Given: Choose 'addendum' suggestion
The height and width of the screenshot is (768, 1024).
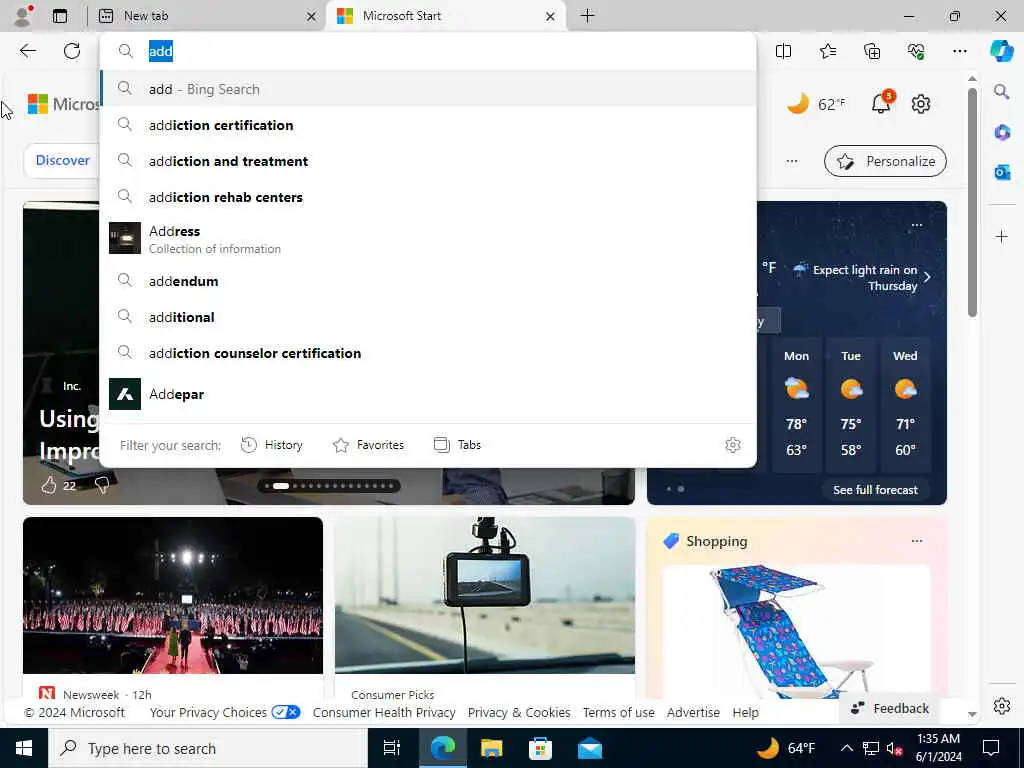Looking at the screenshot, I should point(428,281).
